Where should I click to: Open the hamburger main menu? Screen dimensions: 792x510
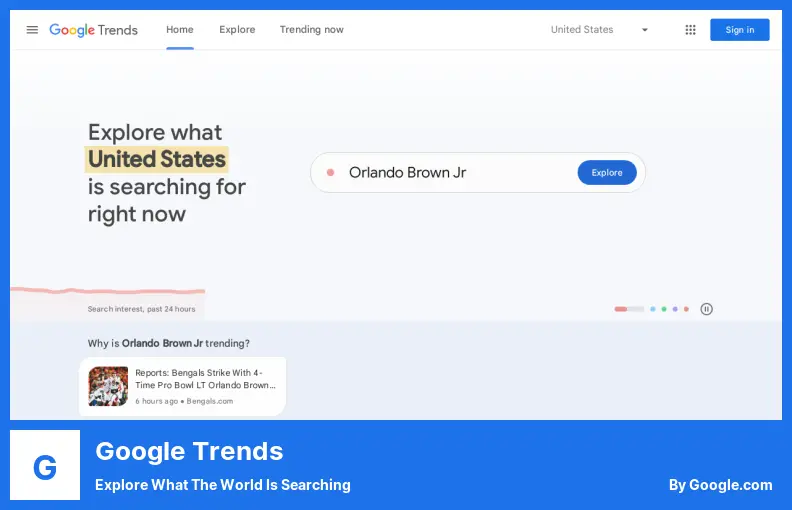tap(32, 30)
